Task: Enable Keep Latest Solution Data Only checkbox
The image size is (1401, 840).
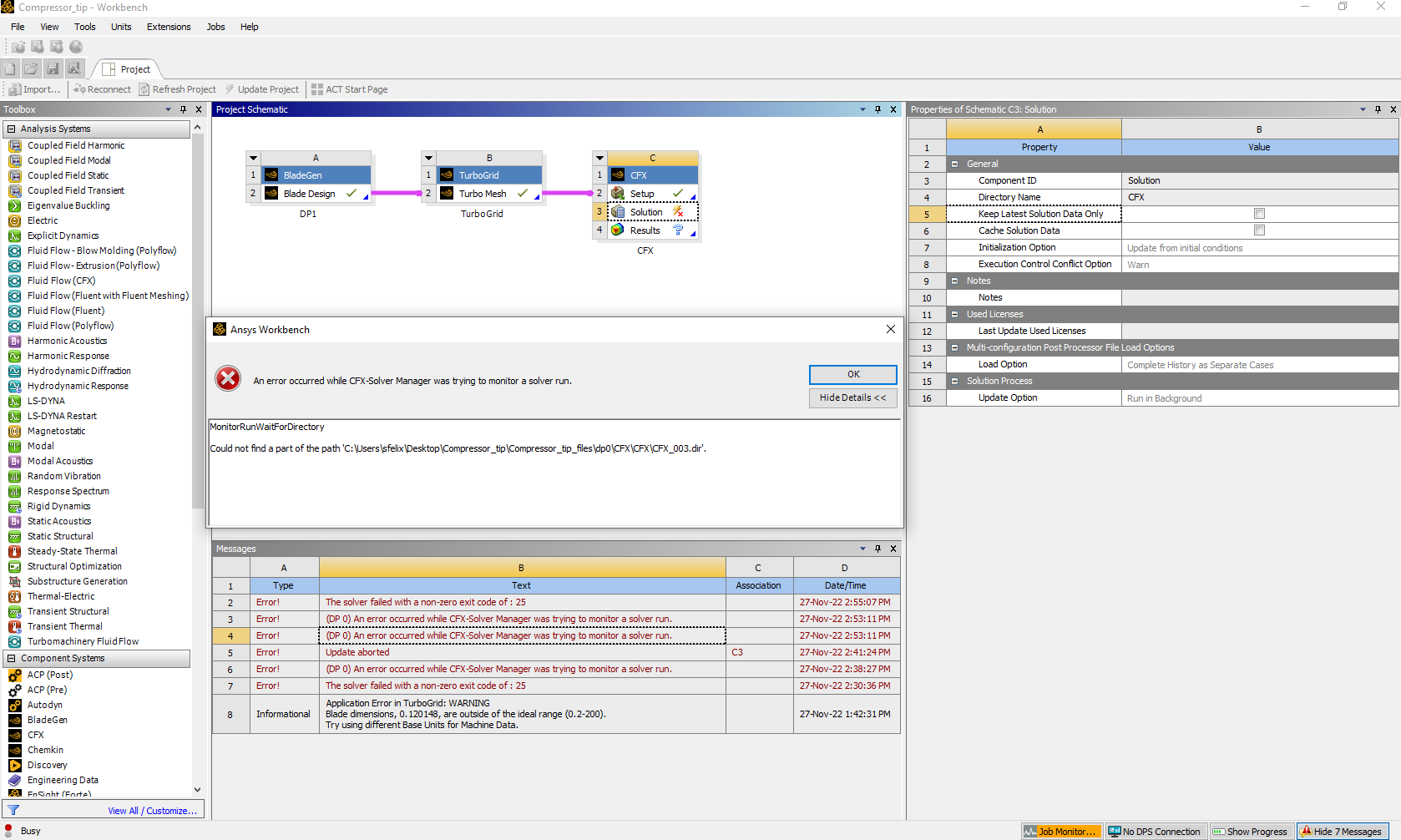Action: pyautogui.click(x=1259, y=214)
